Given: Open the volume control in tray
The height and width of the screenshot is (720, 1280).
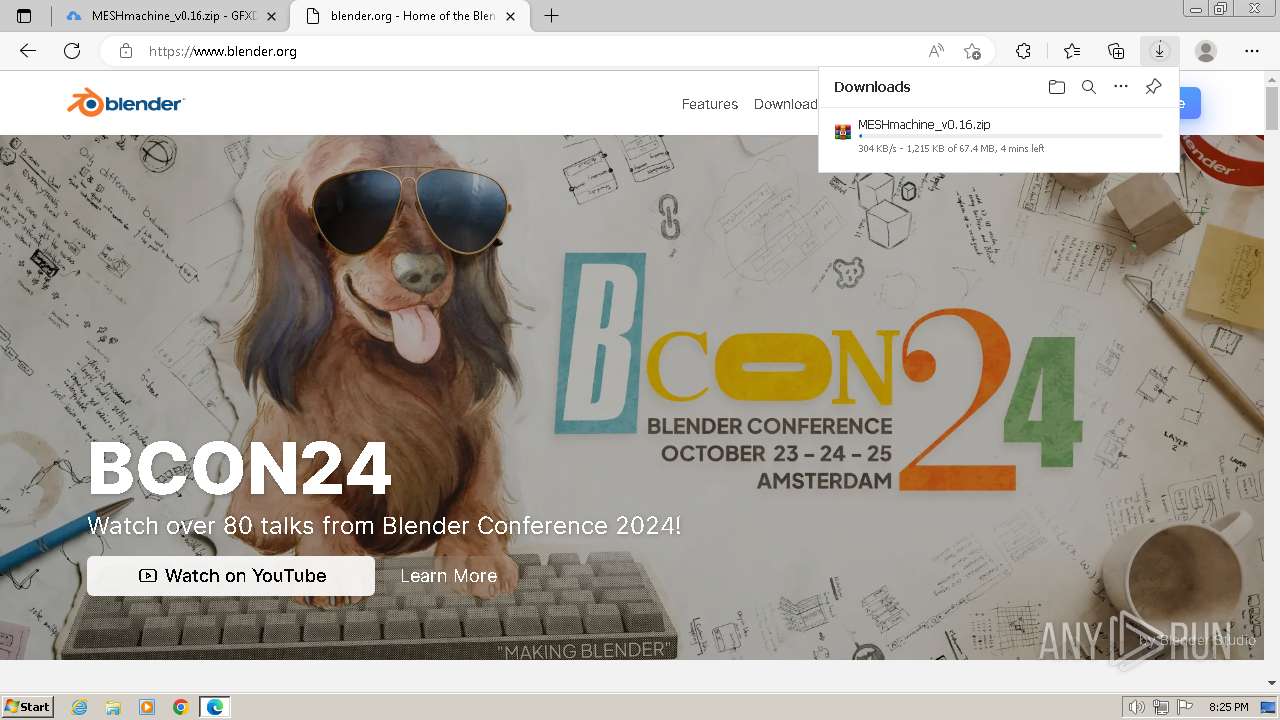Looking at the screenshot, I should (1137, 707).
